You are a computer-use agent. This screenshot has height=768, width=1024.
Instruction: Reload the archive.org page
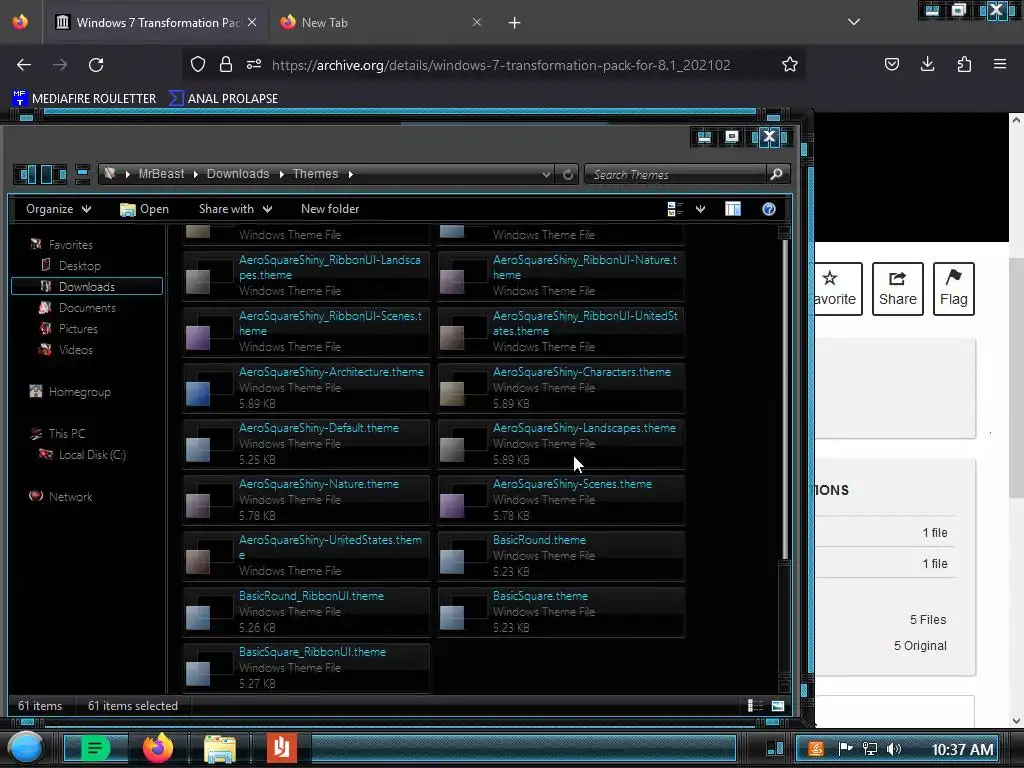coord(96,65)
